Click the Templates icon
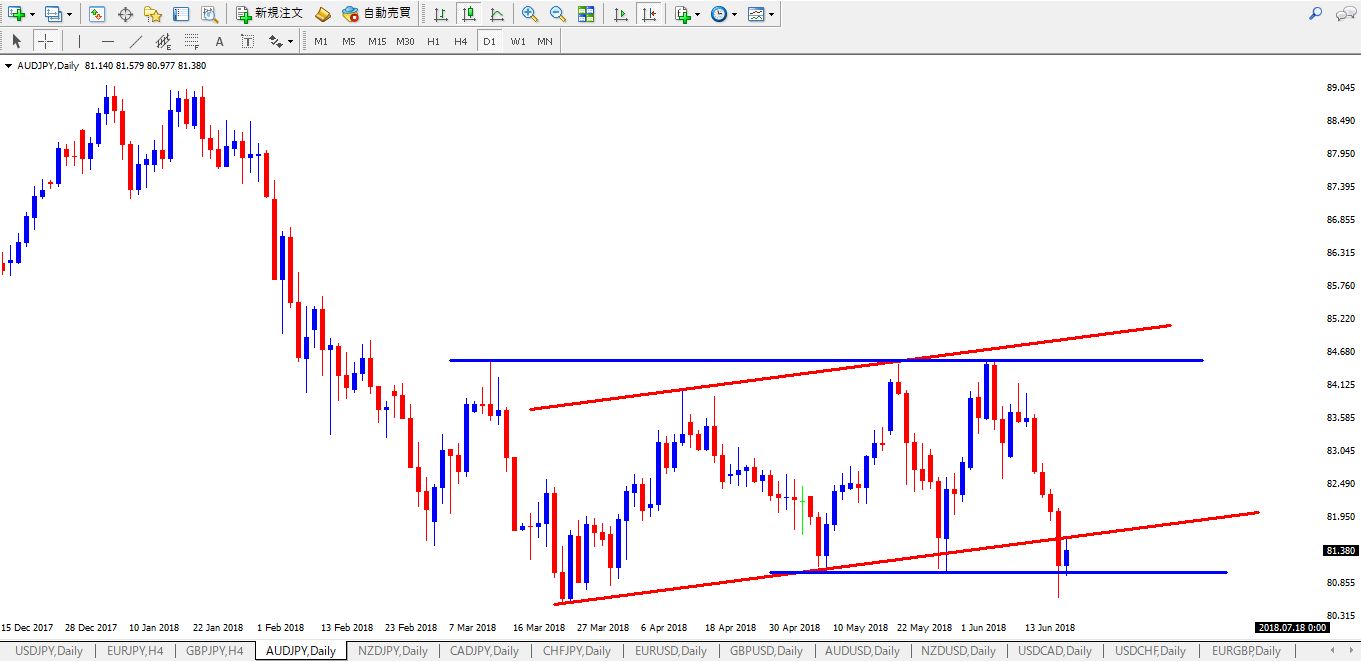1361x662 pixels. click(756, 14)
